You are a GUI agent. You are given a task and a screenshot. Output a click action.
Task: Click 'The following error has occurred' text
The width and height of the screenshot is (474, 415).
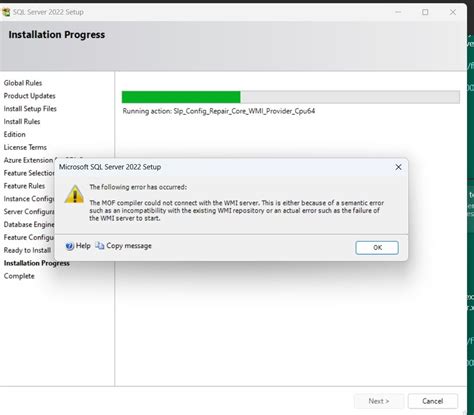[138, 187]
